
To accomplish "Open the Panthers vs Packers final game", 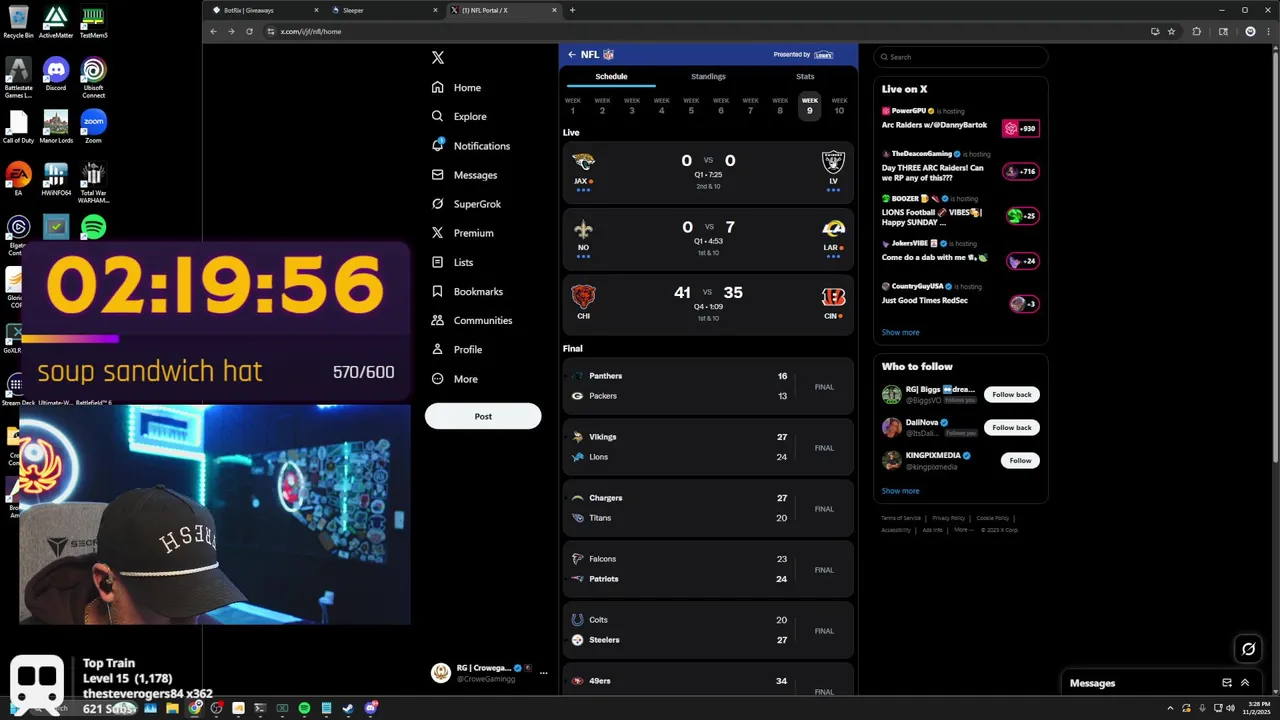I will click(x=708, y=386).
